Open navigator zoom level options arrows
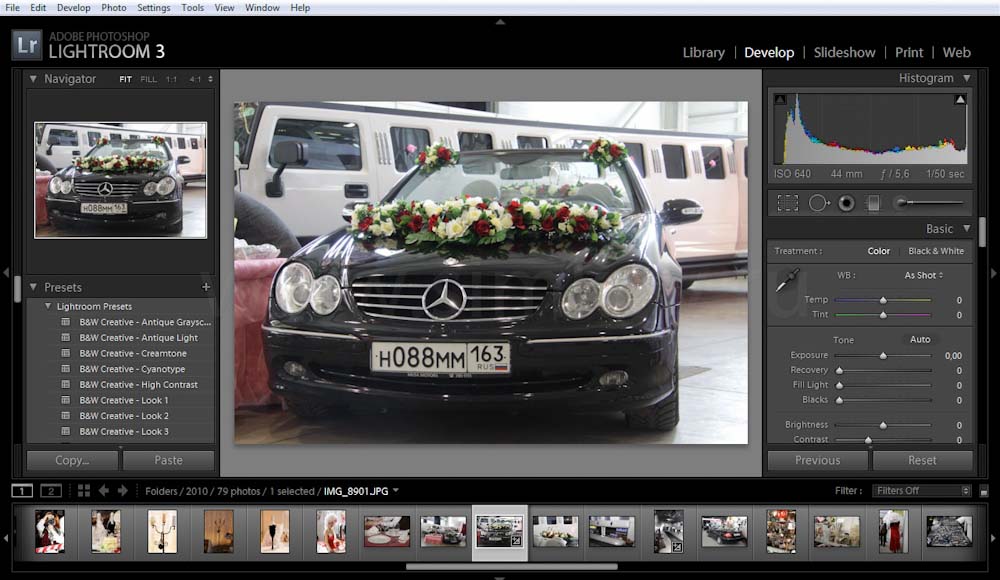The image size is (1000, 580). (210, 80)
